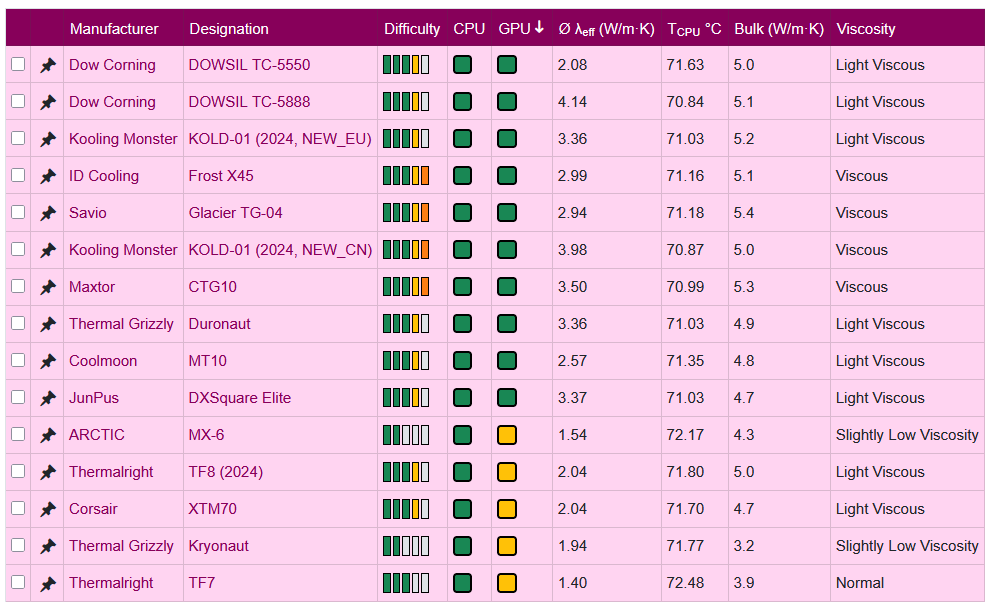
Task: Click the pin icon for DOWSIL TC-5550
Action: coord(47,65)
